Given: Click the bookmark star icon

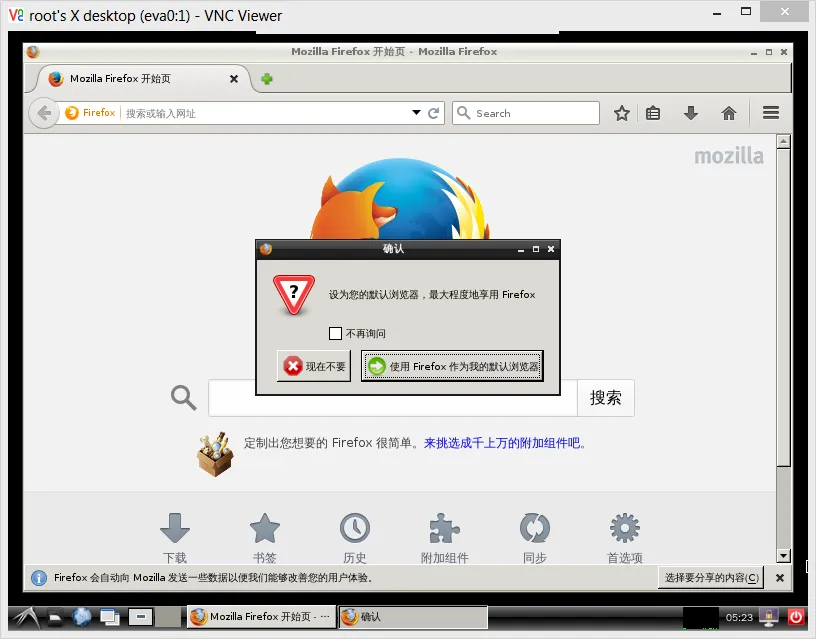Looking at the screenshot, I should click(621, 113).
